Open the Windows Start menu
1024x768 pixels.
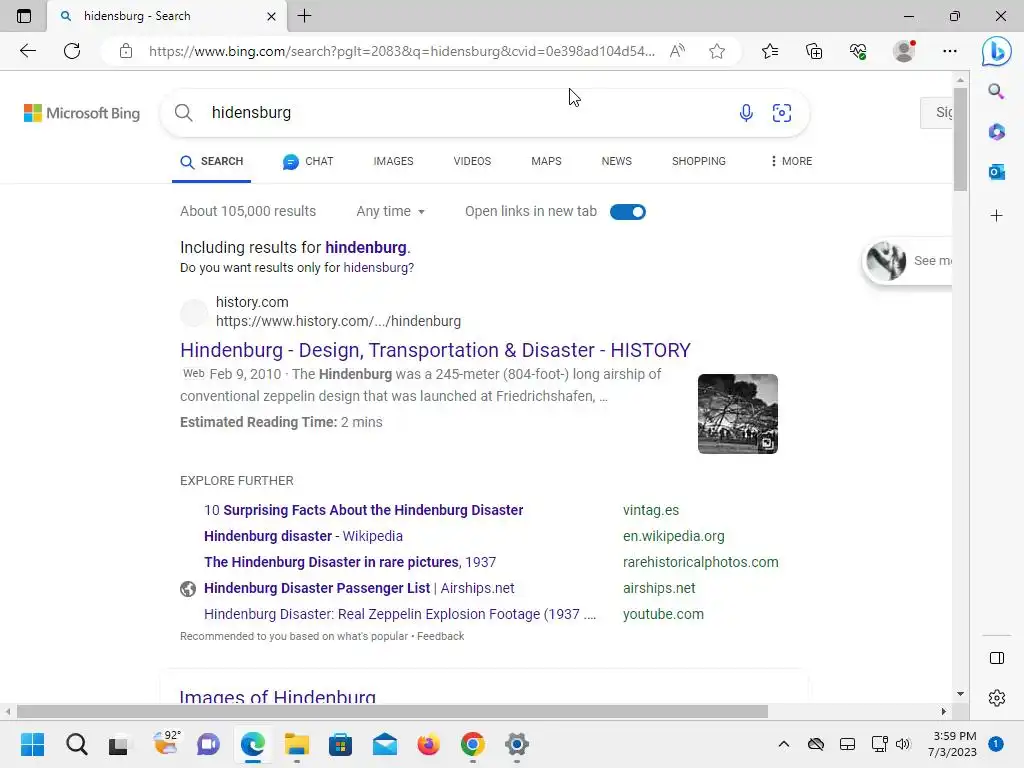point(32,744)
